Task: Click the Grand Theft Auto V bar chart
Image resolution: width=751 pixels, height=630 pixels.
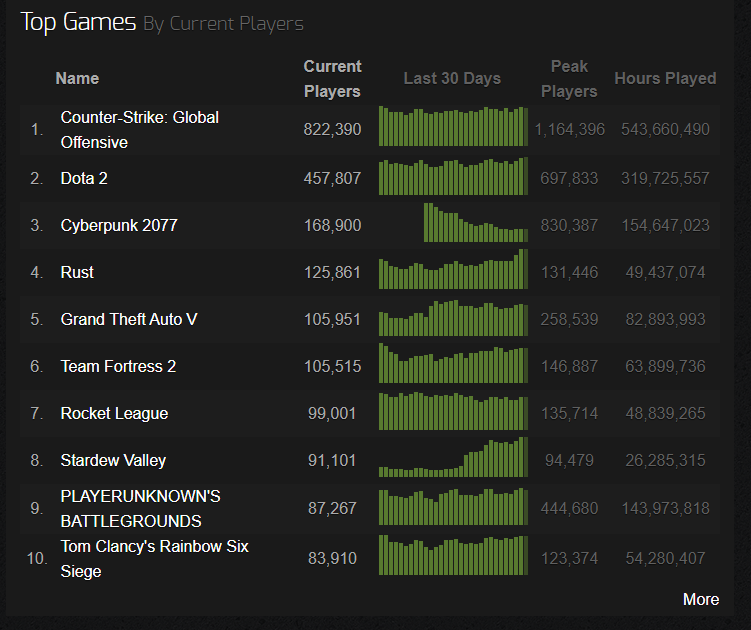Action: click(453, 318)
